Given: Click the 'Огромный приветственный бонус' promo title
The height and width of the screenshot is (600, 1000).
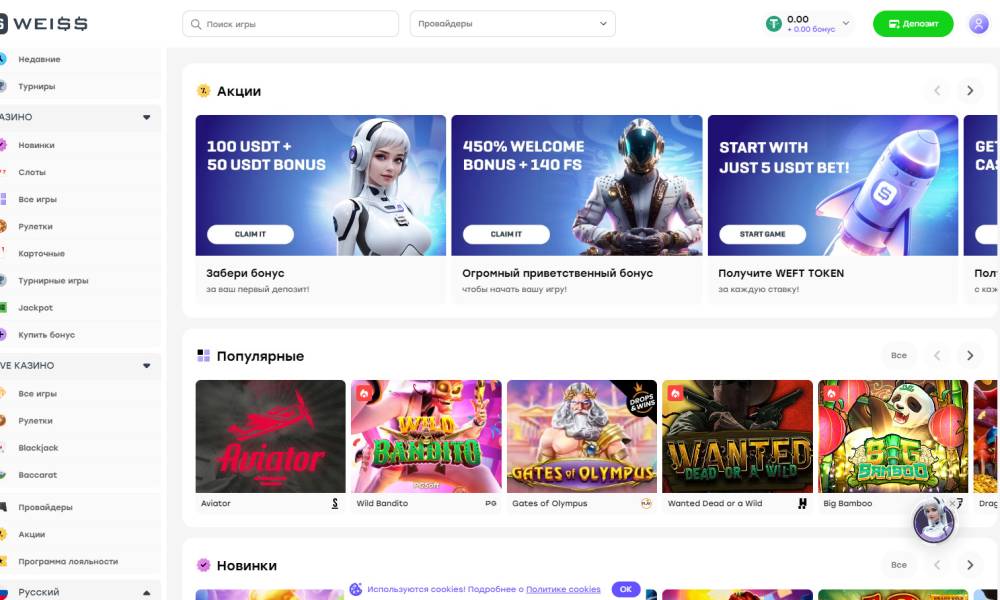Looking at the screenshot, I should pos(557,273).
